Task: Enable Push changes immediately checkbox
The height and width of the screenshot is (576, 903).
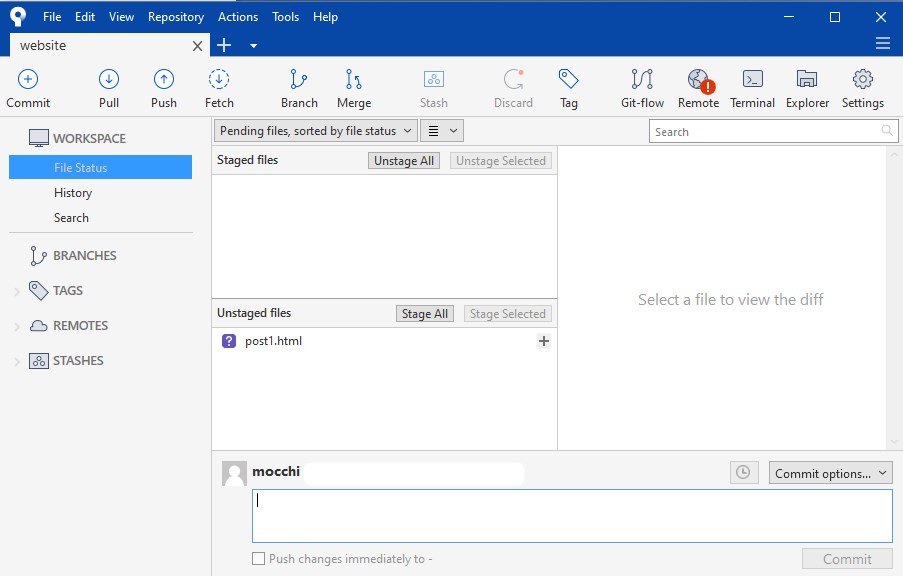Action: click(259, 559)
